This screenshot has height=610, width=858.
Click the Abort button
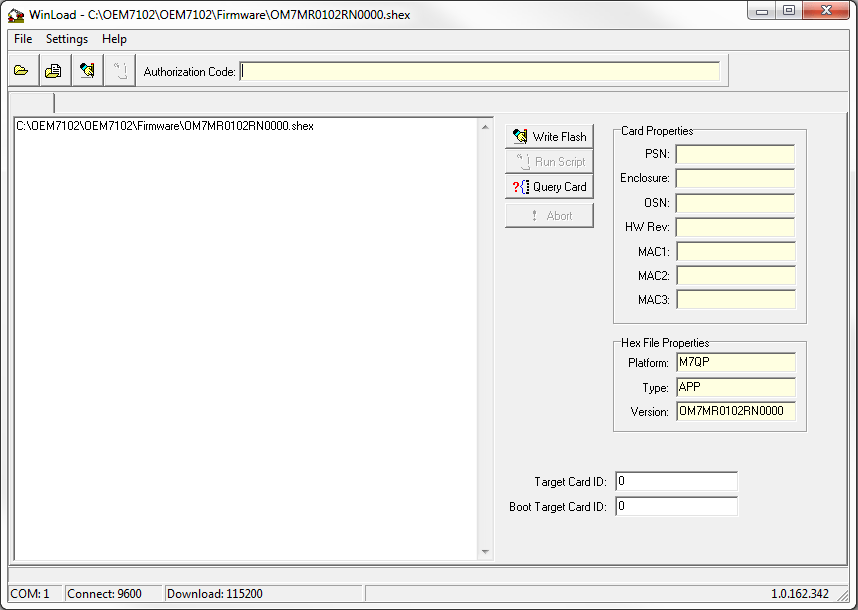[x=549, y=216]
